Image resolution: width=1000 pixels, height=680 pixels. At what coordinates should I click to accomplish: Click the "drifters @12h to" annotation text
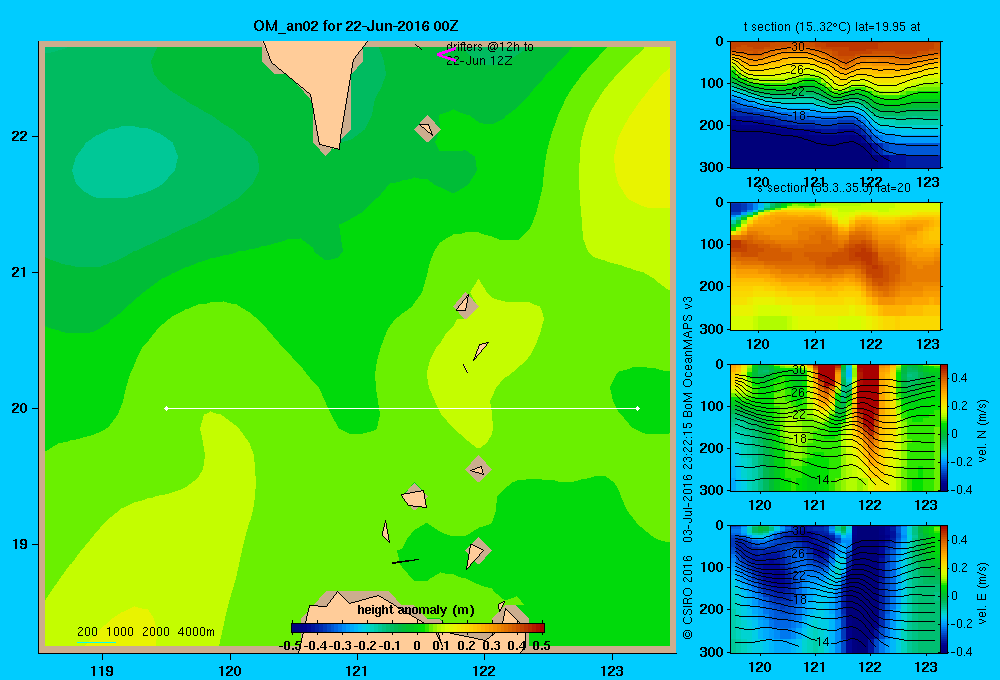(490, 47)
